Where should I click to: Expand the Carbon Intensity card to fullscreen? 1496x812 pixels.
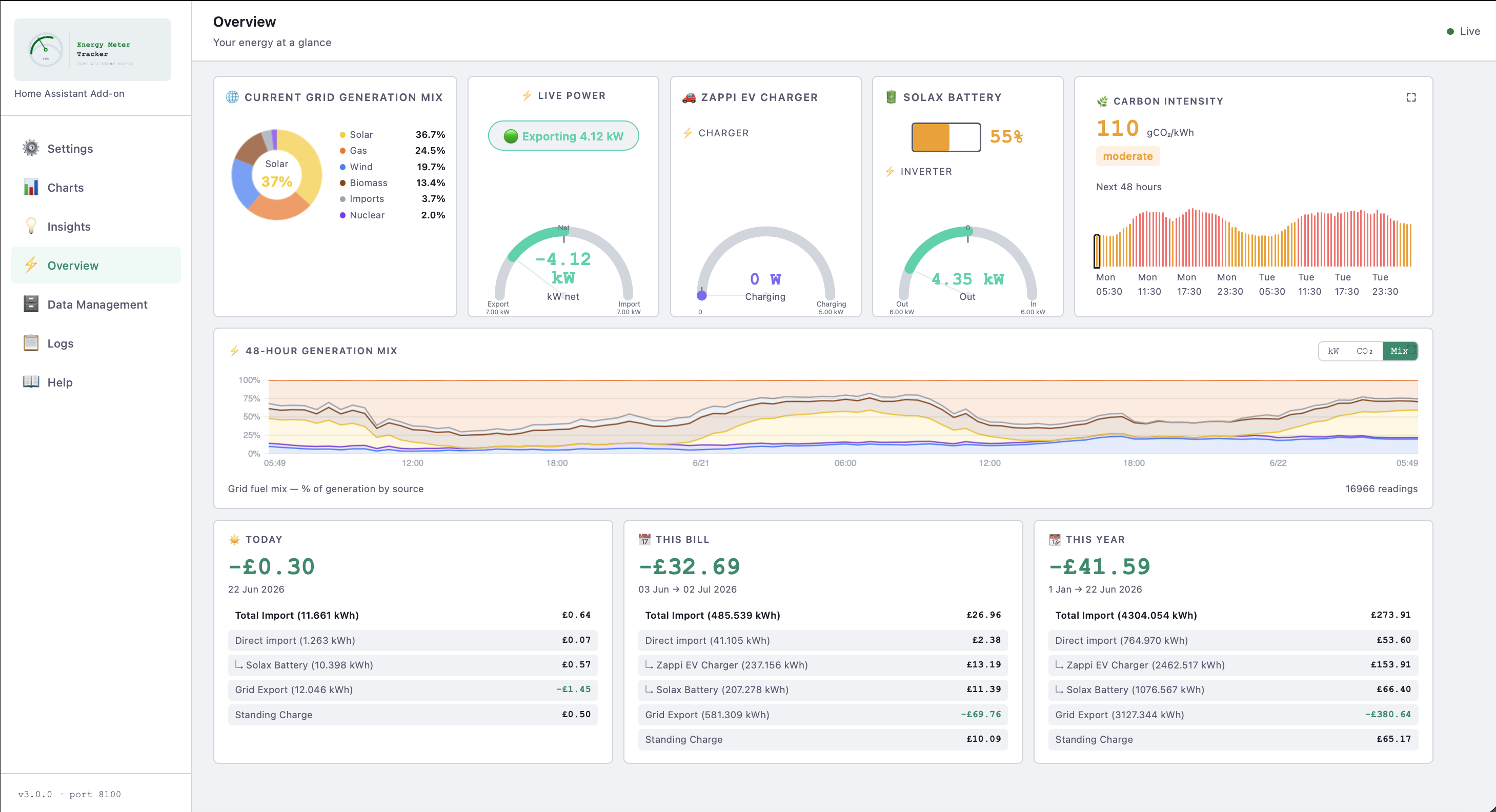point(1411,97)
